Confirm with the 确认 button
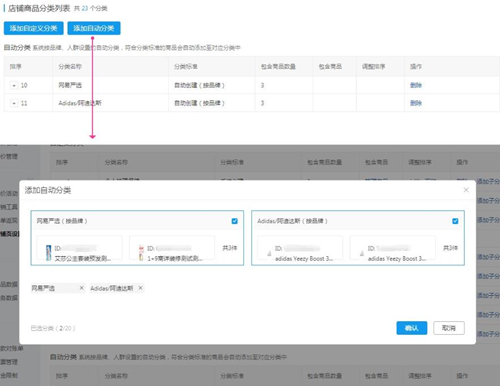The height and width of the screenshot is (386, 500). (412, 328)
